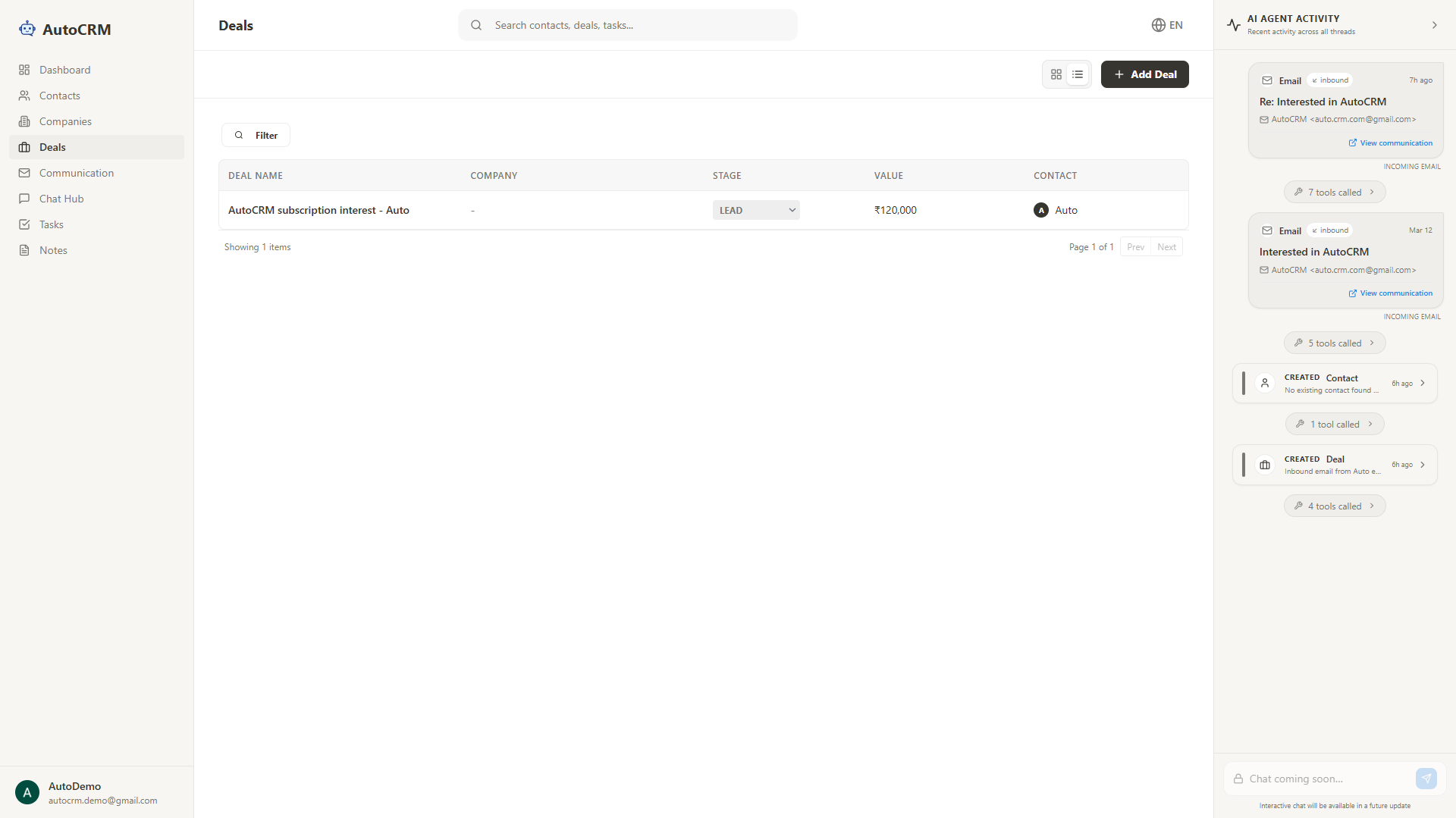Click the Next page button
Image resolution: width=1456 pixels, height=818 pixels.
[x=1166, y=247]
